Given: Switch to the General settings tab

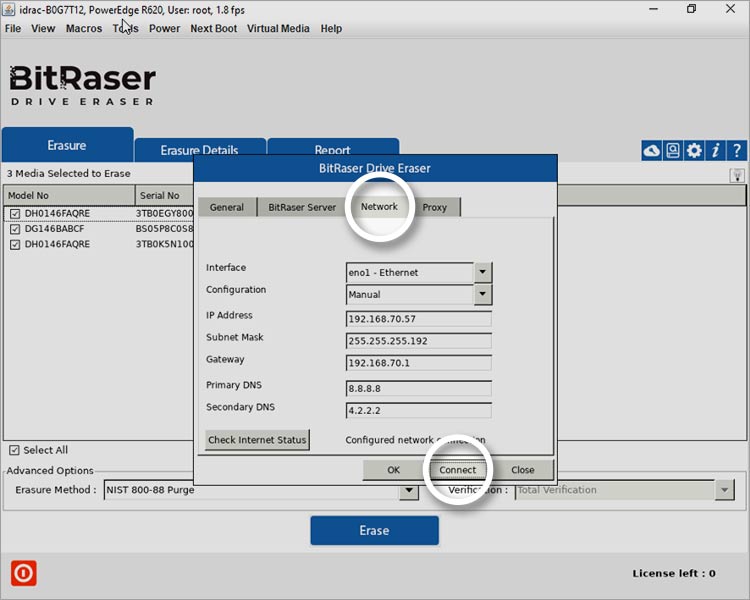Looking at the screenshot, I should (x=227, y=207).
